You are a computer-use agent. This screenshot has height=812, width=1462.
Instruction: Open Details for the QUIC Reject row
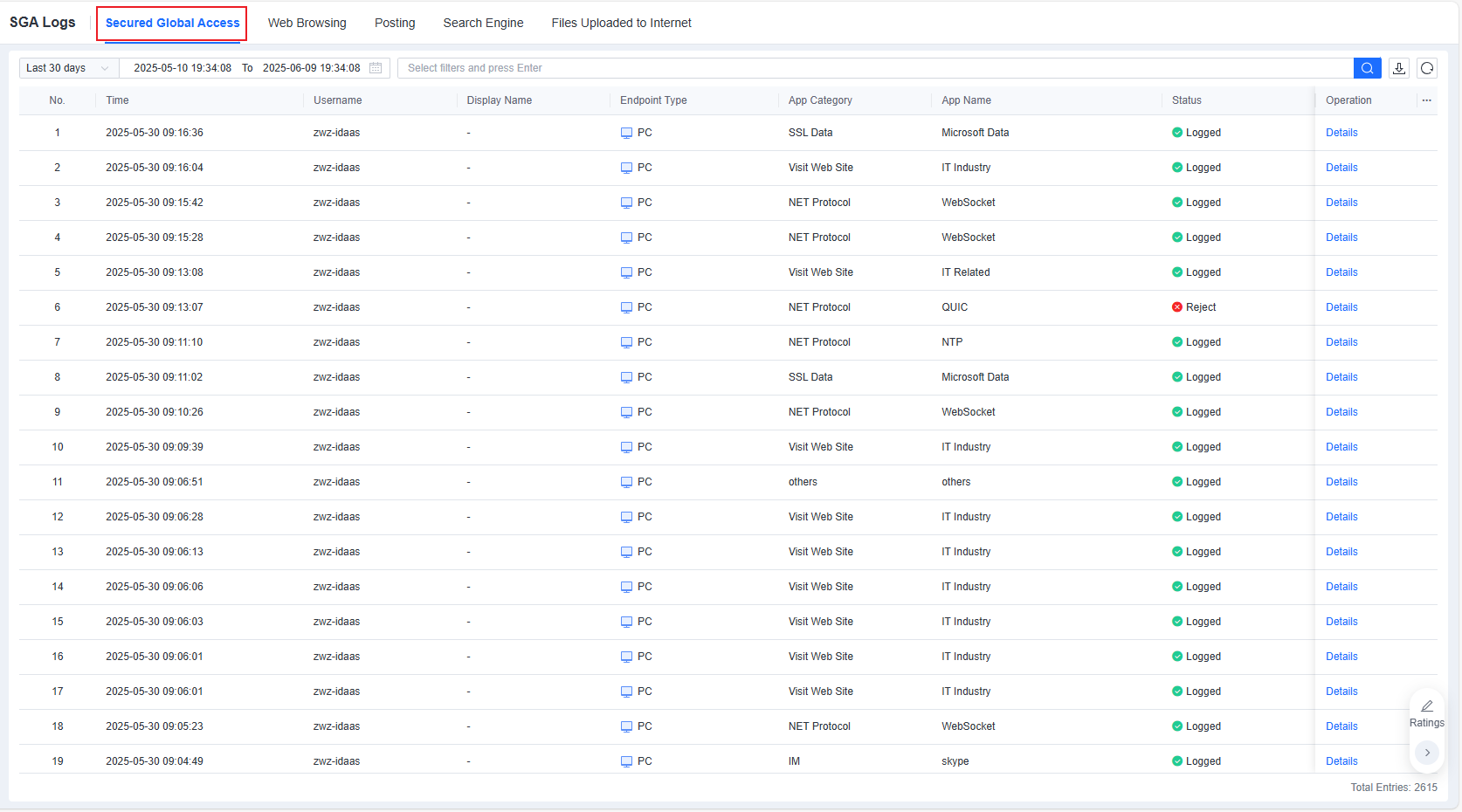(x=1341, y=307)
